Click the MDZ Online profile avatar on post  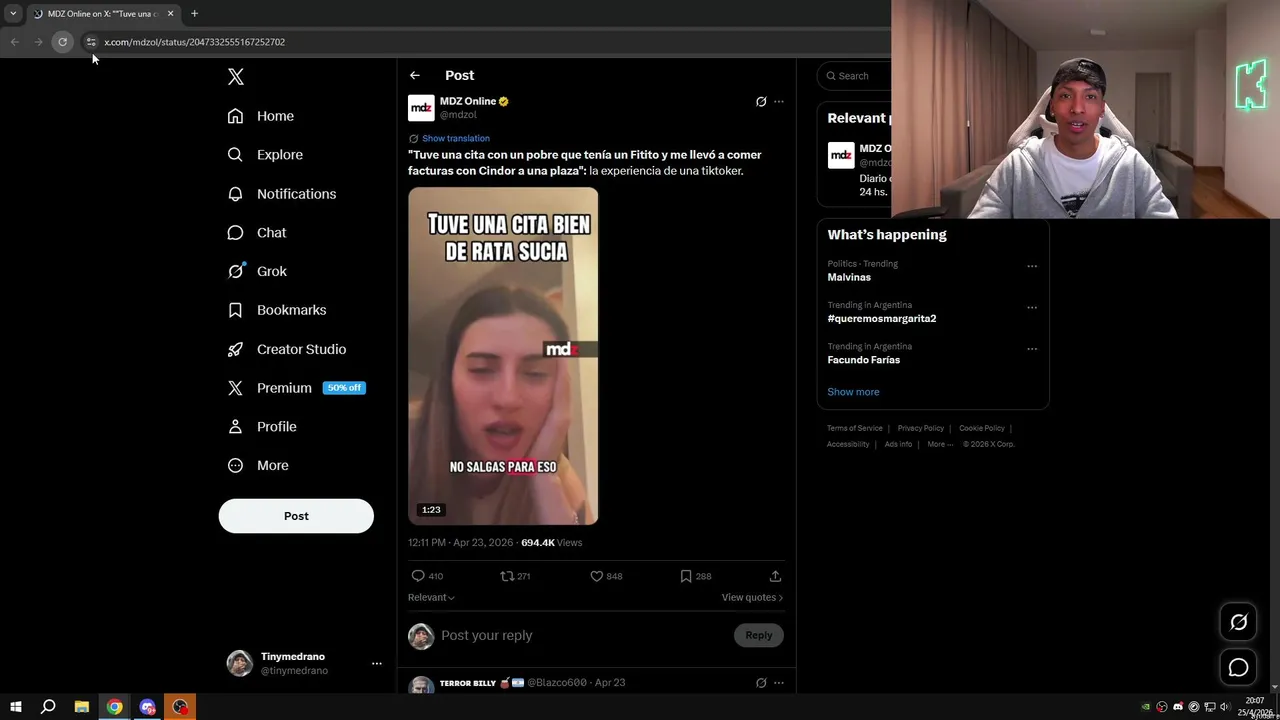point(421,108)
